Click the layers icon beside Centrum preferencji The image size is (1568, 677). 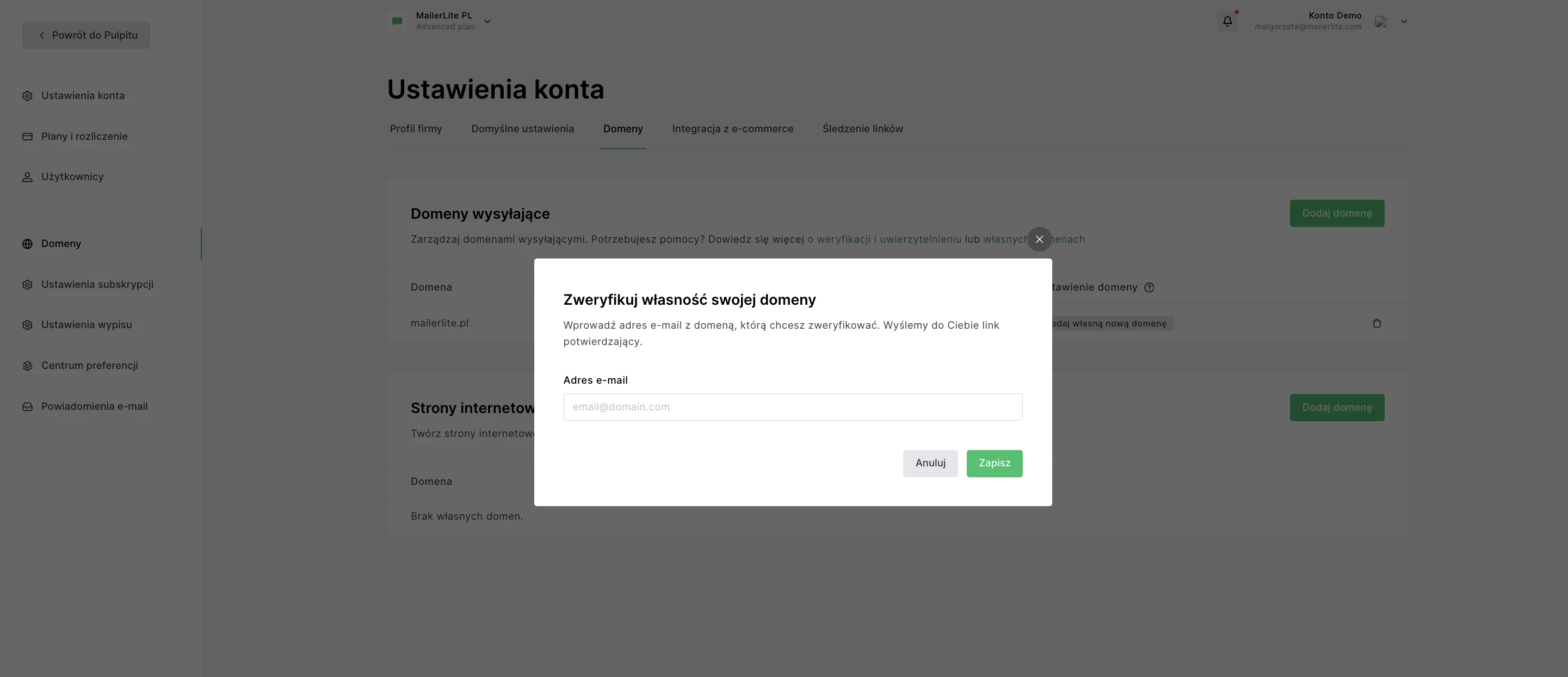(27, 366)
